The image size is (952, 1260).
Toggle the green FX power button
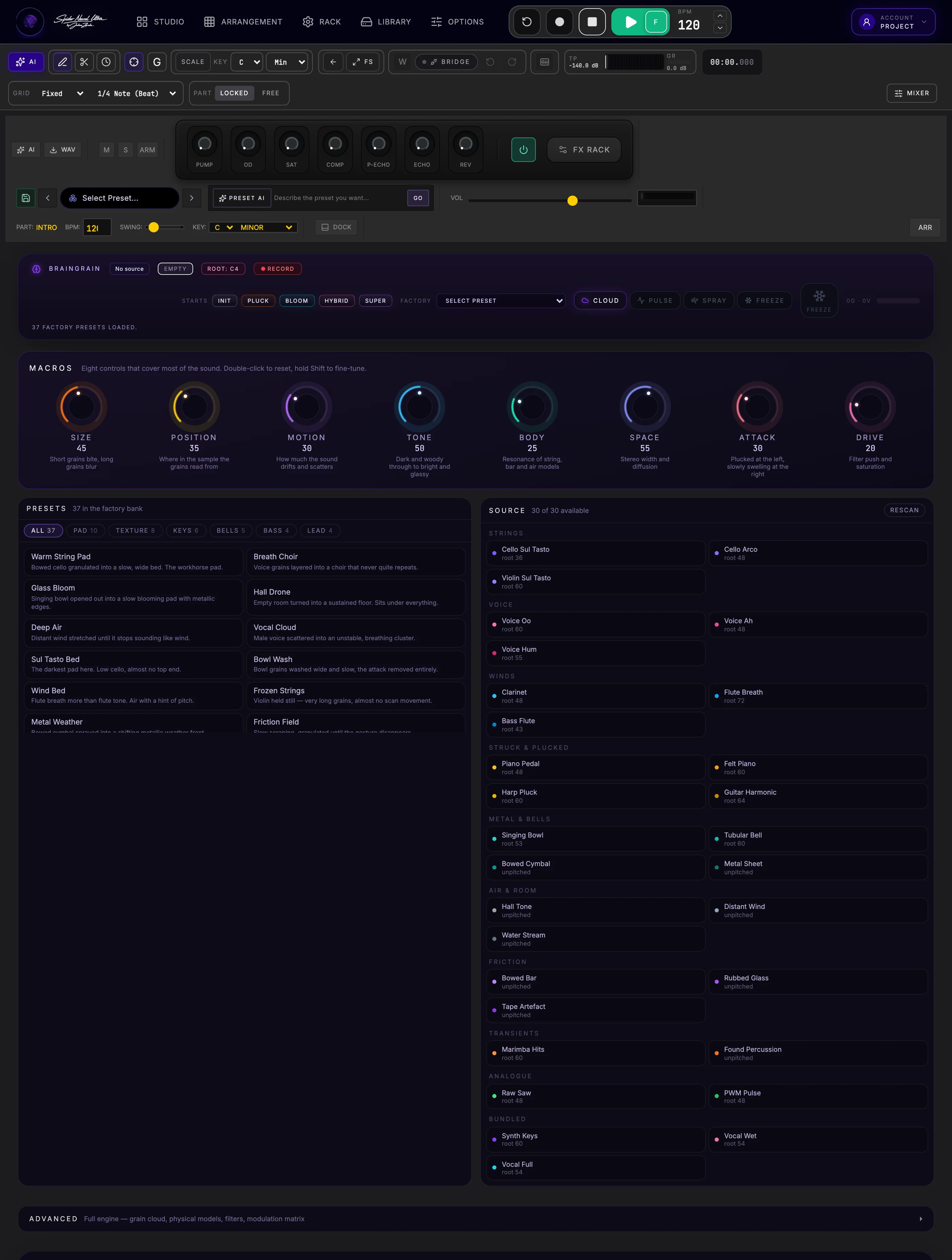pos(523,150)
